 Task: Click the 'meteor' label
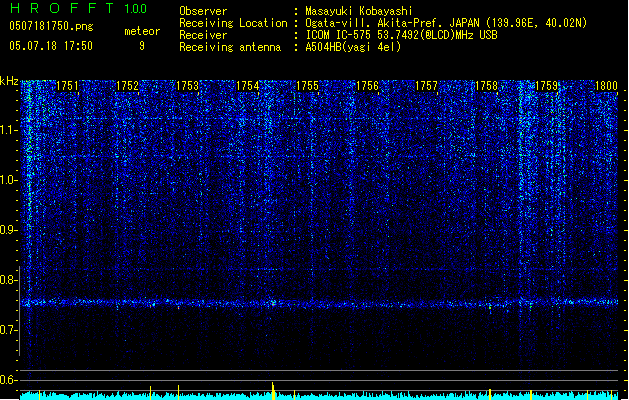(142, 31)
